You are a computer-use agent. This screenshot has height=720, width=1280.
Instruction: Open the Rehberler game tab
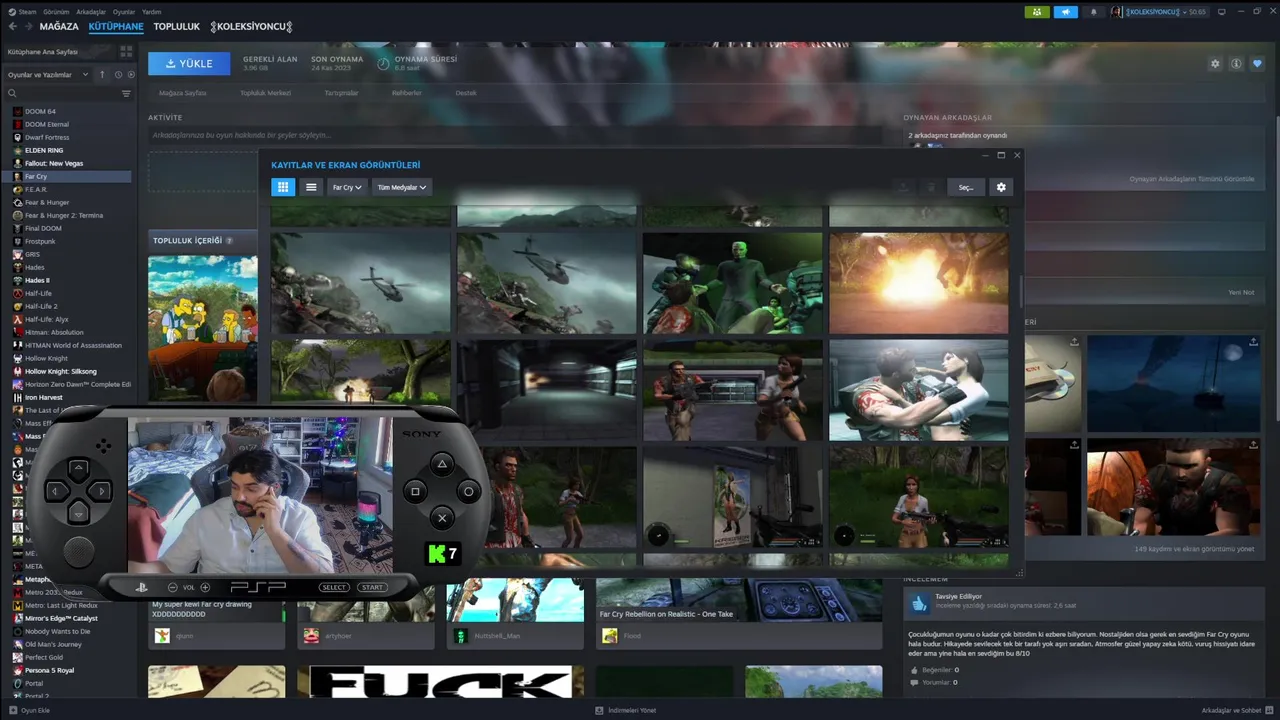coord(406,93)
